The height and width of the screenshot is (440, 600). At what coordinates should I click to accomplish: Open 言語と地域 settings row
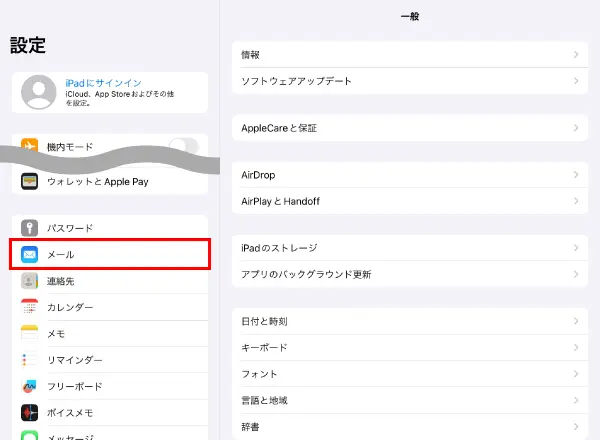coord(410,401)
